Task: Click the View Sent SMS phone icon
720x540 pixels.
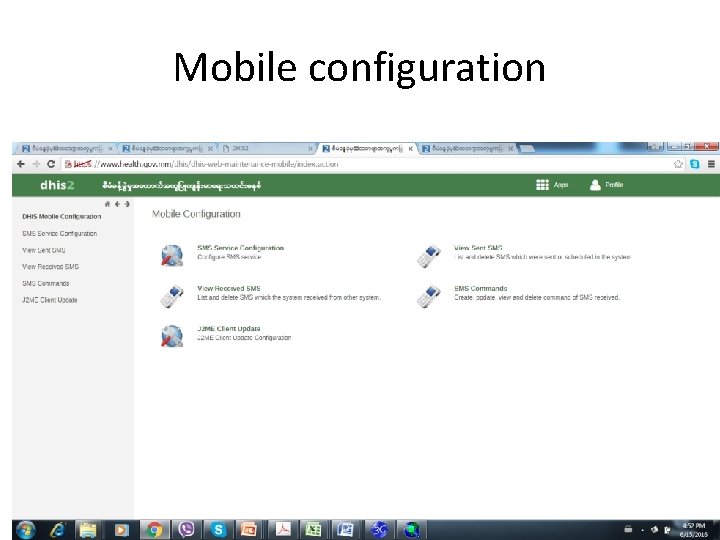Action: (x=429, y=256)
